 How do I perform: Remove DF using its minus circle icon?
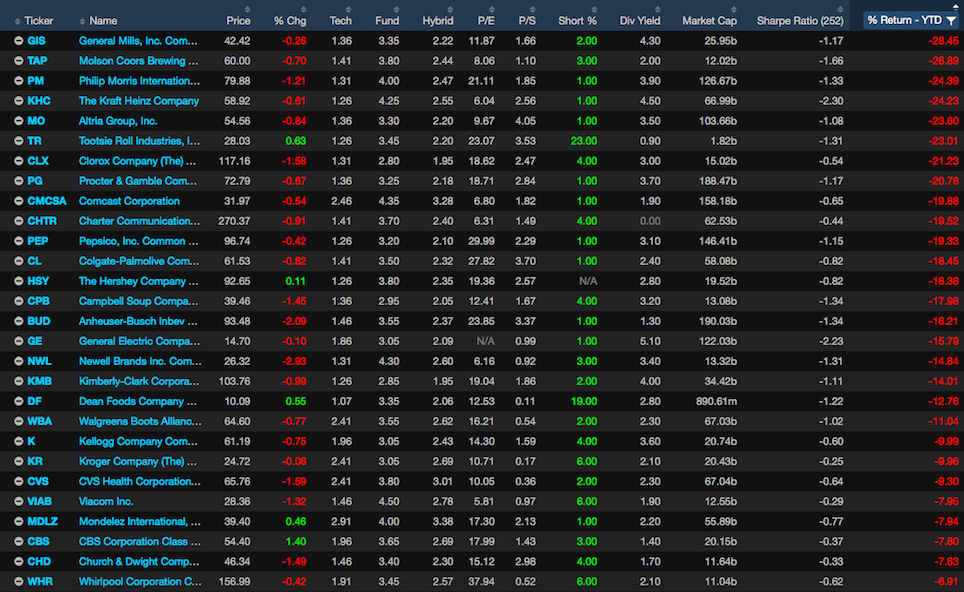[x=18, y=401]
